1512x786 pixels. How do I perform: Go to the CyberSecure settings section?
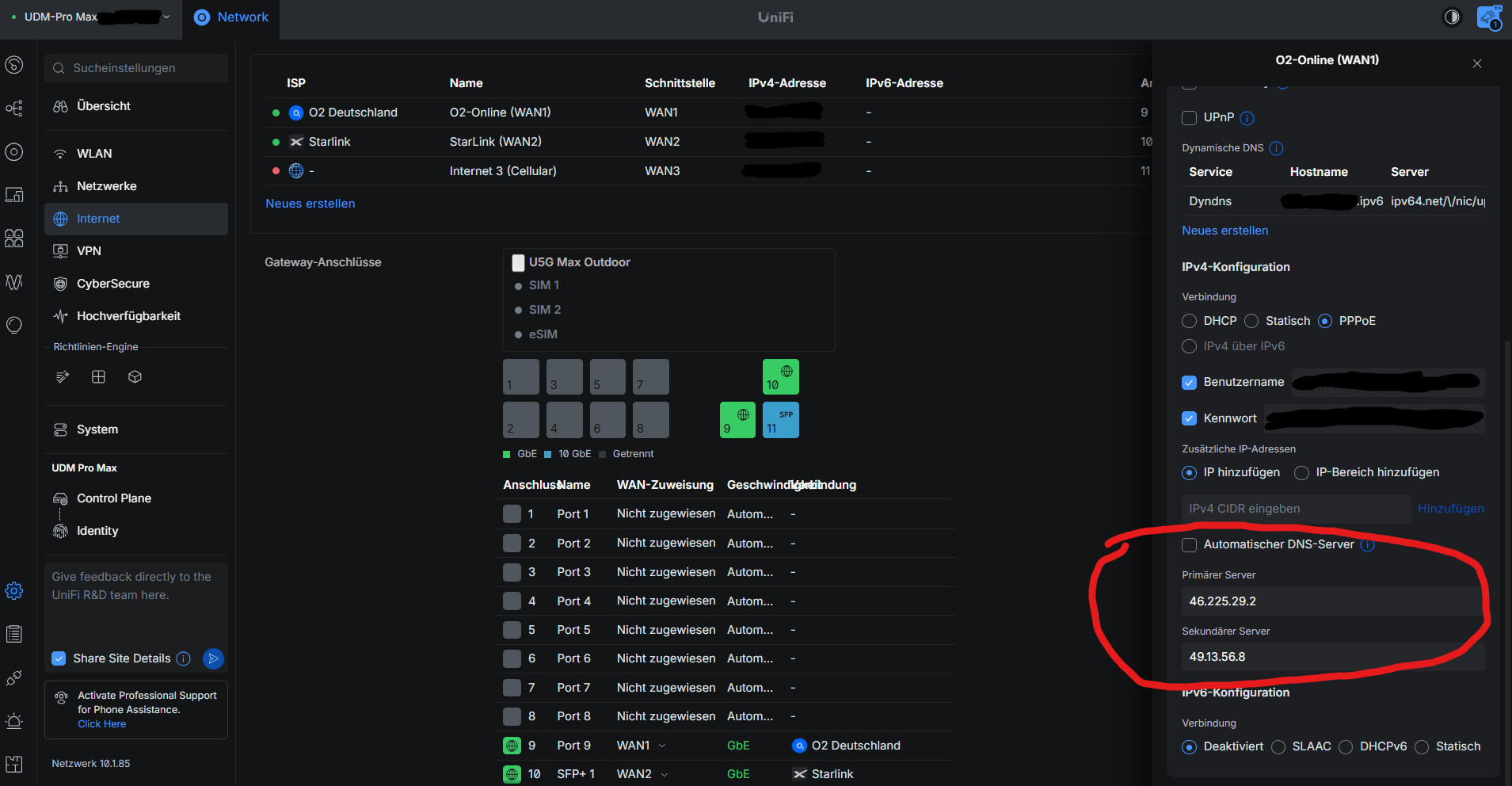[x=112, y=284]
